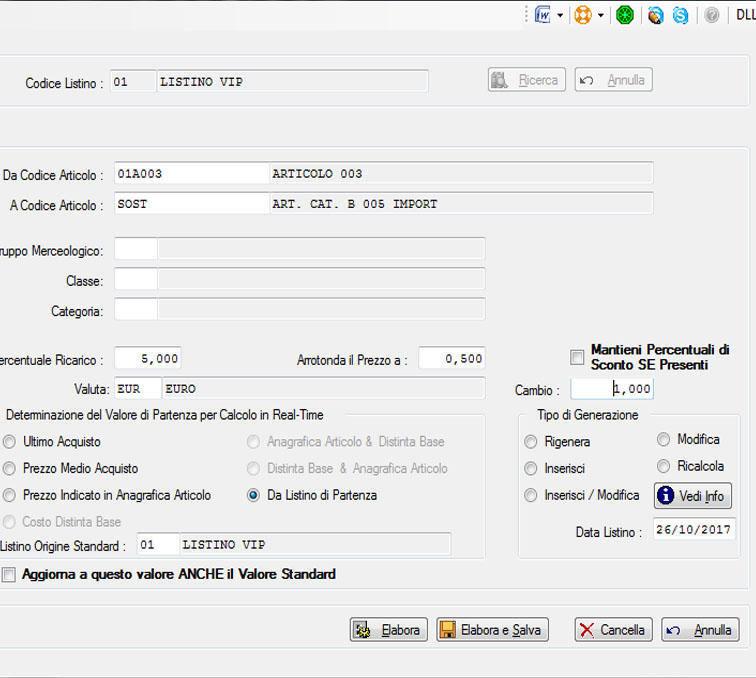This screenshot has width=756, height=678.
Task: Select Rigenera generation type
Action: point(530,442)
